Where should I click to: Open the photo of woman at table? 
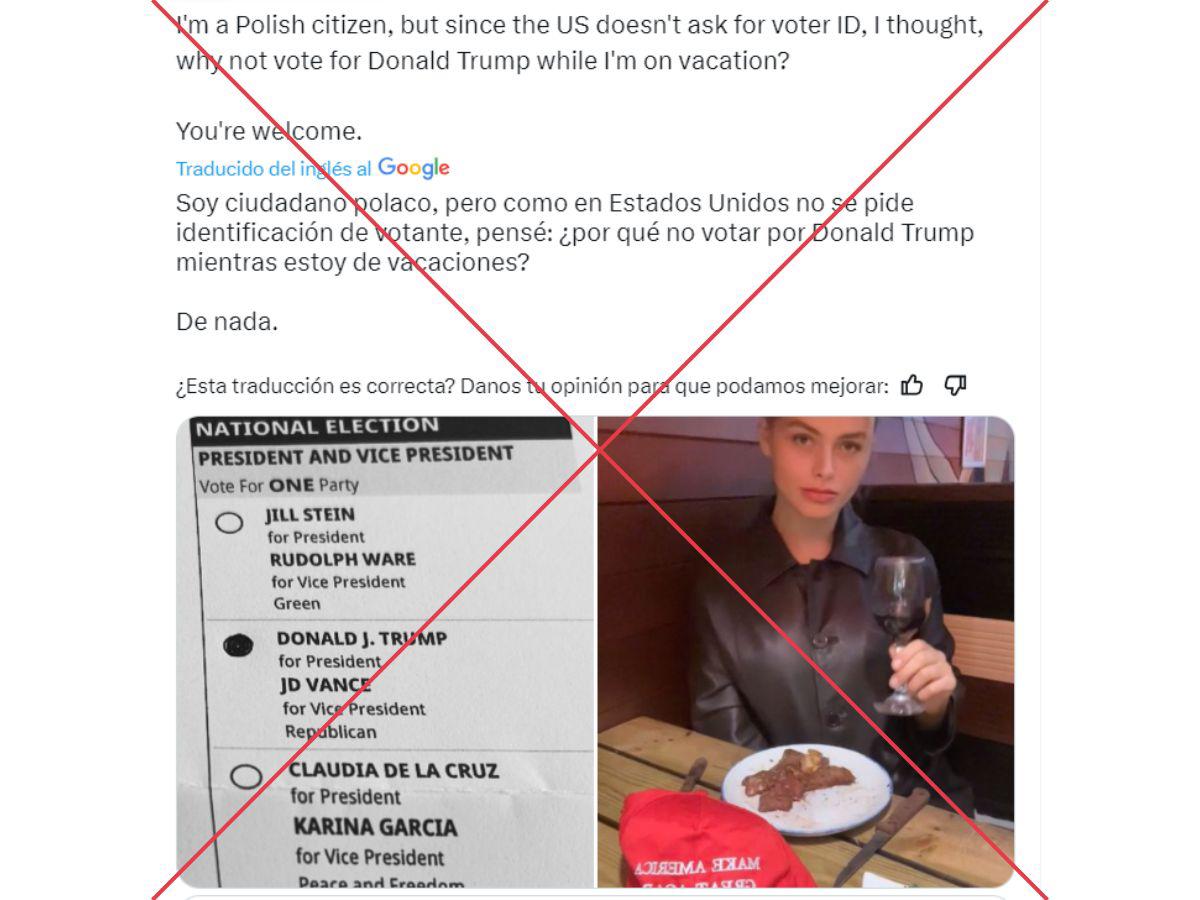[x=806, y=652]
